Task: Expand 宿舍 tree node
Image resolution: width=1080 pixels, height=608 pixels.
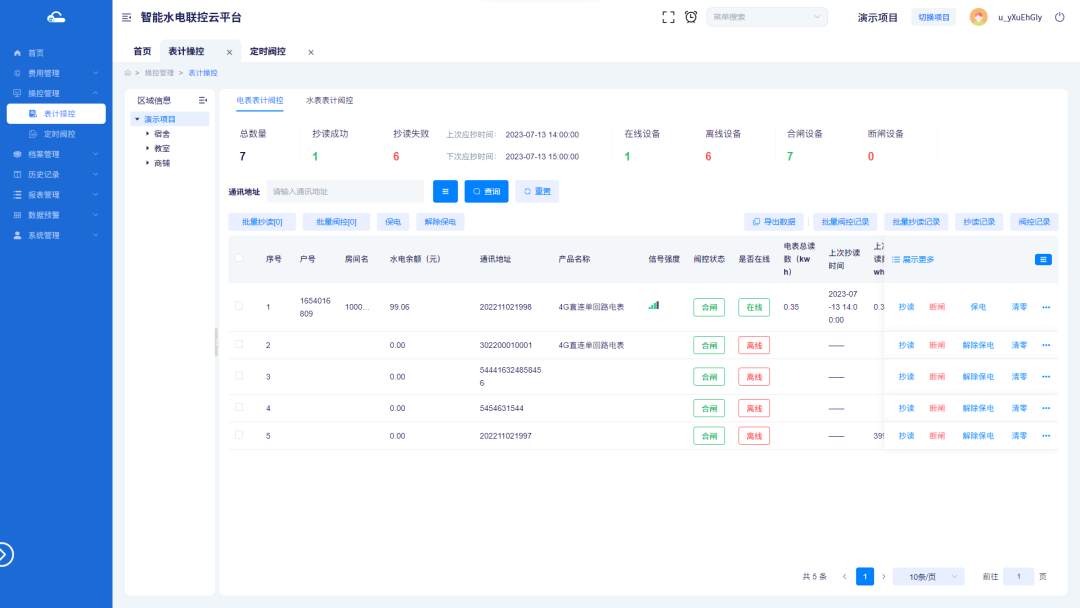Action: [147, 134]
